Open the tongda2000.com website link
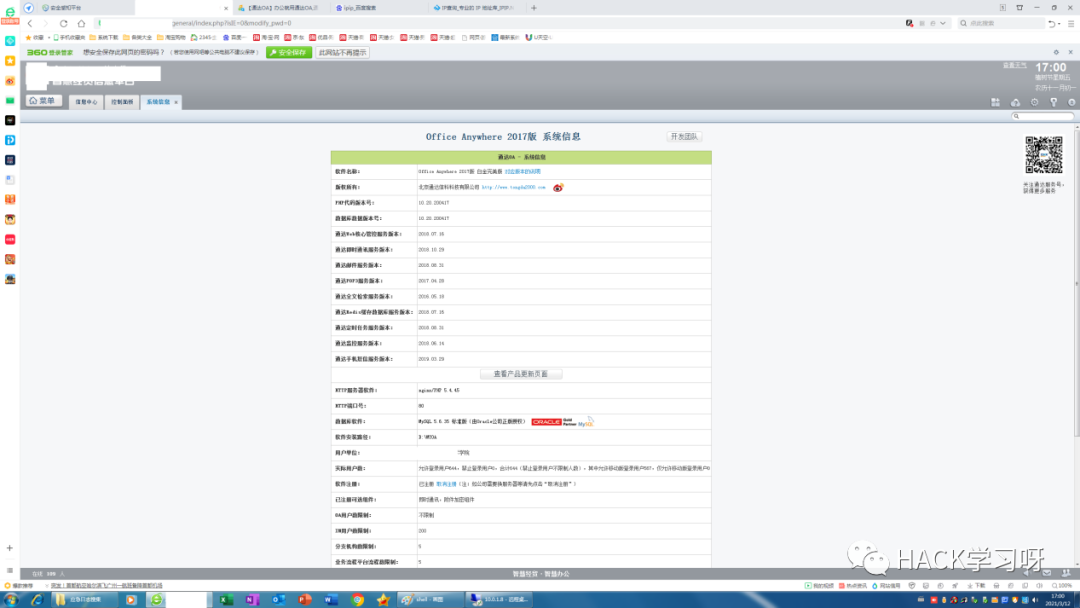The width and height of the screenshot is (1080, 608). 513,187
